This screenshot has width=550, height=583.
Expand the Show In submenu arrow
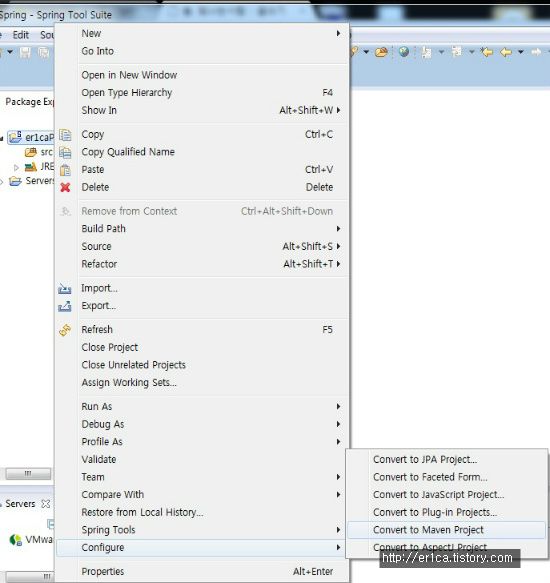(338, 110)
